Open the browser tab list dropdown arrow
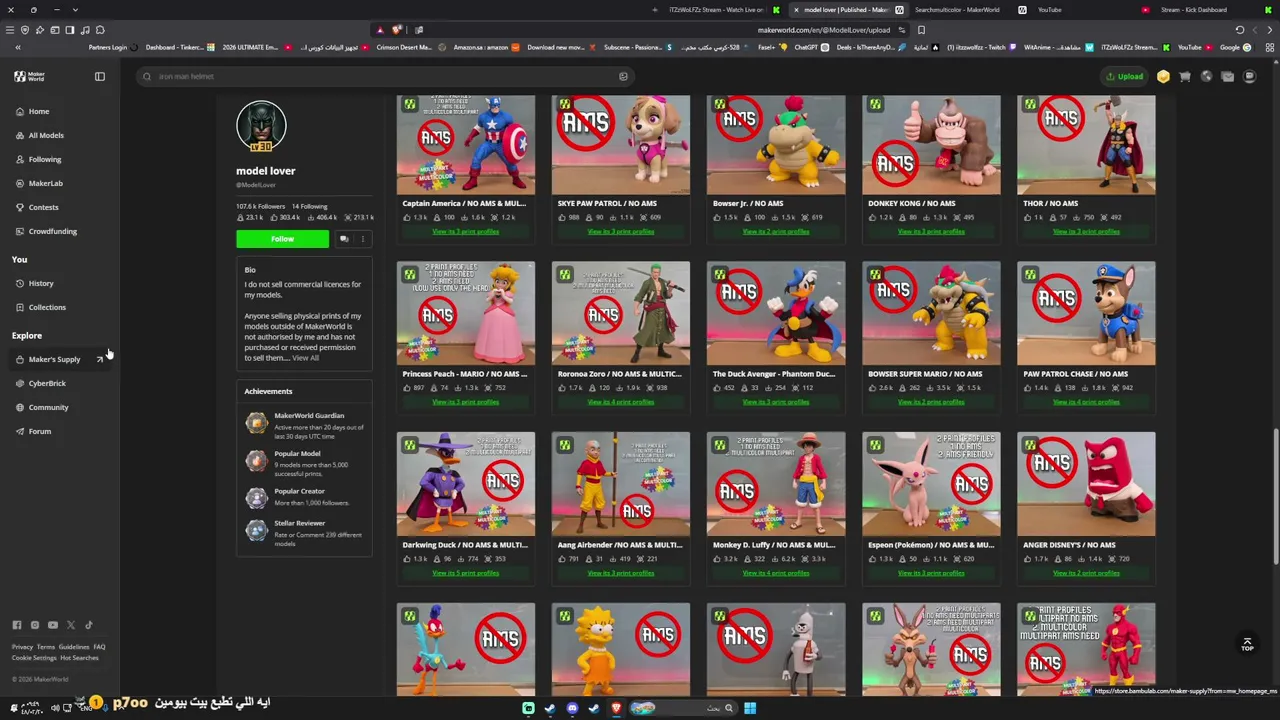The image size is (1280, 720). pos(75,10)
